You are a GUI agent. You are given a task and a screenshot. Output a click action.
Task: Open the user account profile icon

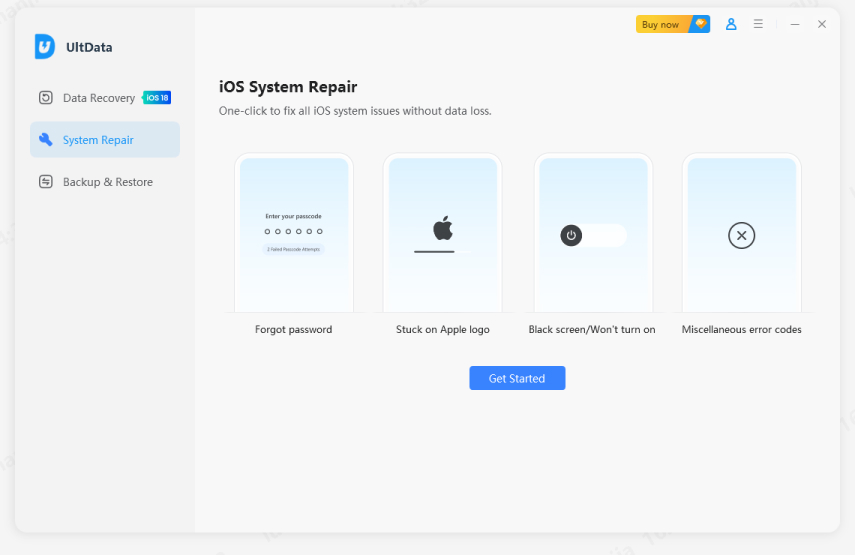point(731,24)
